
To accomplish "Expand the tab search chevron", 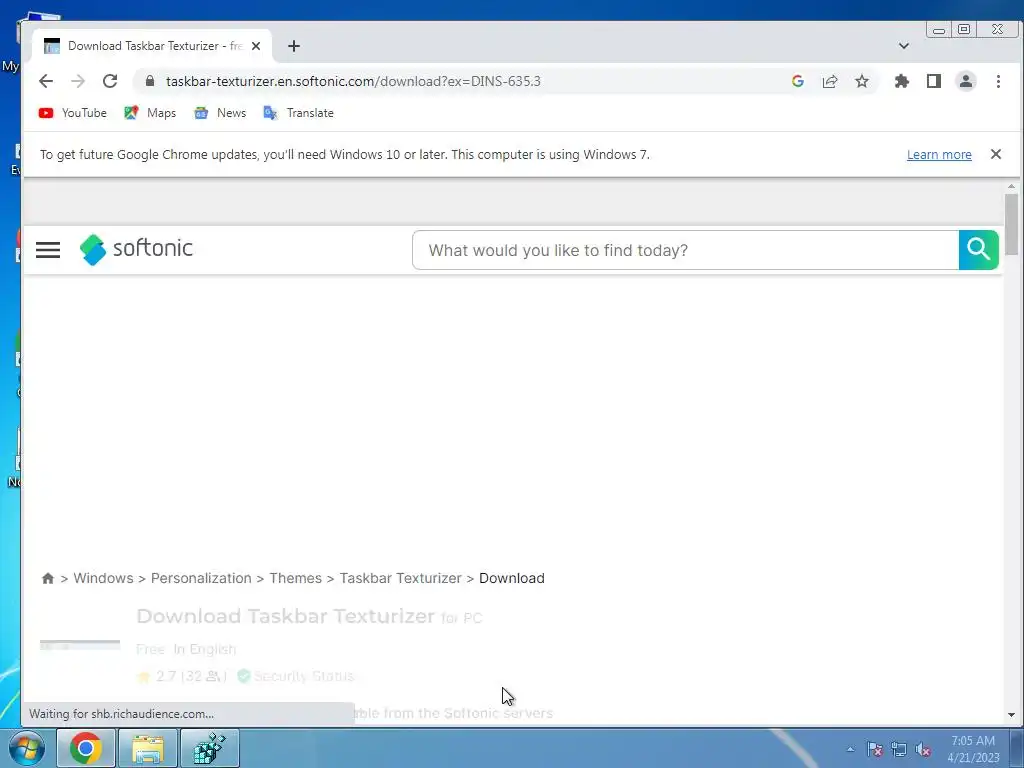I will 904,46.
